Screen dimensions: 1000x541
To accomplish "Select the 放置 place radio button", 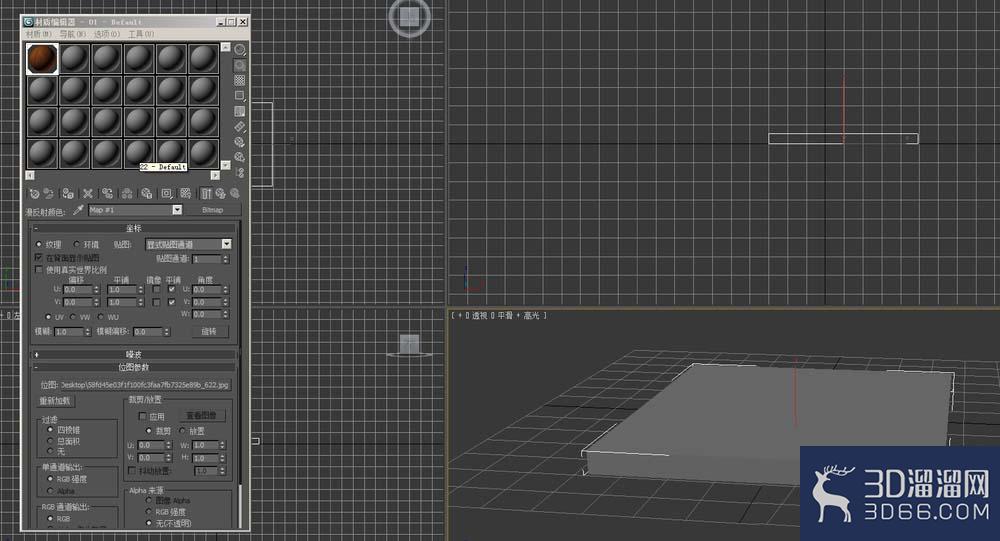I will click(x=182, y=431).
